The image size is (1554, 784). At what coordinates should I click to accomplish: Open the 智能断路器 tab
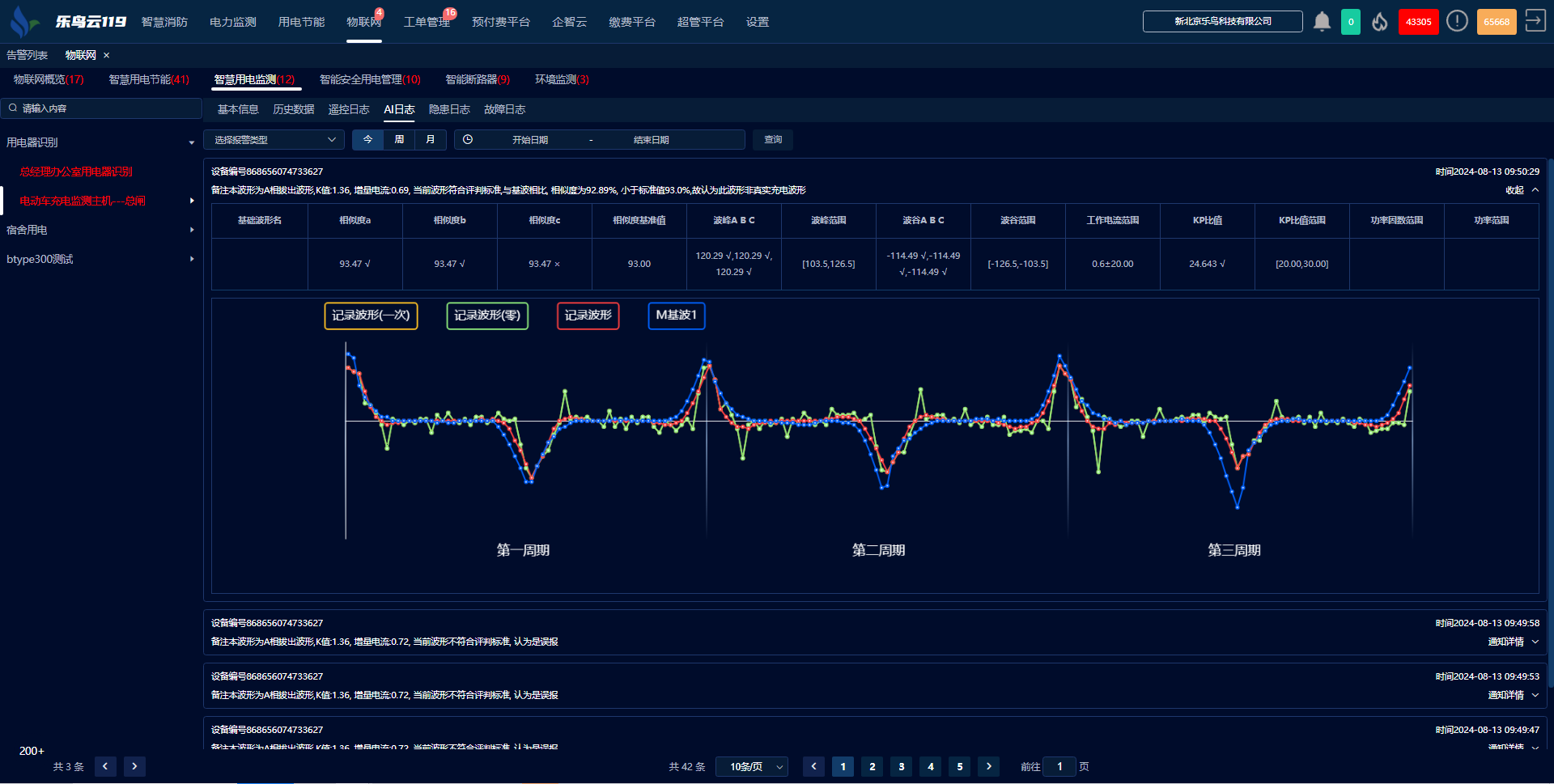(x=477, y=79)
